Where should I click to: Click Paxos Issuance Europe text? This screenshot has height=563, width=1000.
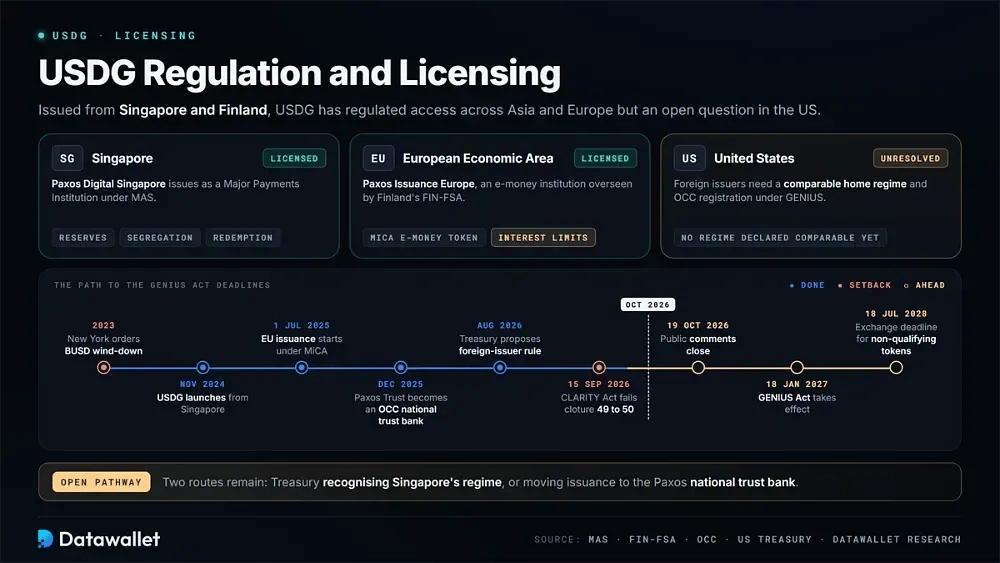point(418,184)
